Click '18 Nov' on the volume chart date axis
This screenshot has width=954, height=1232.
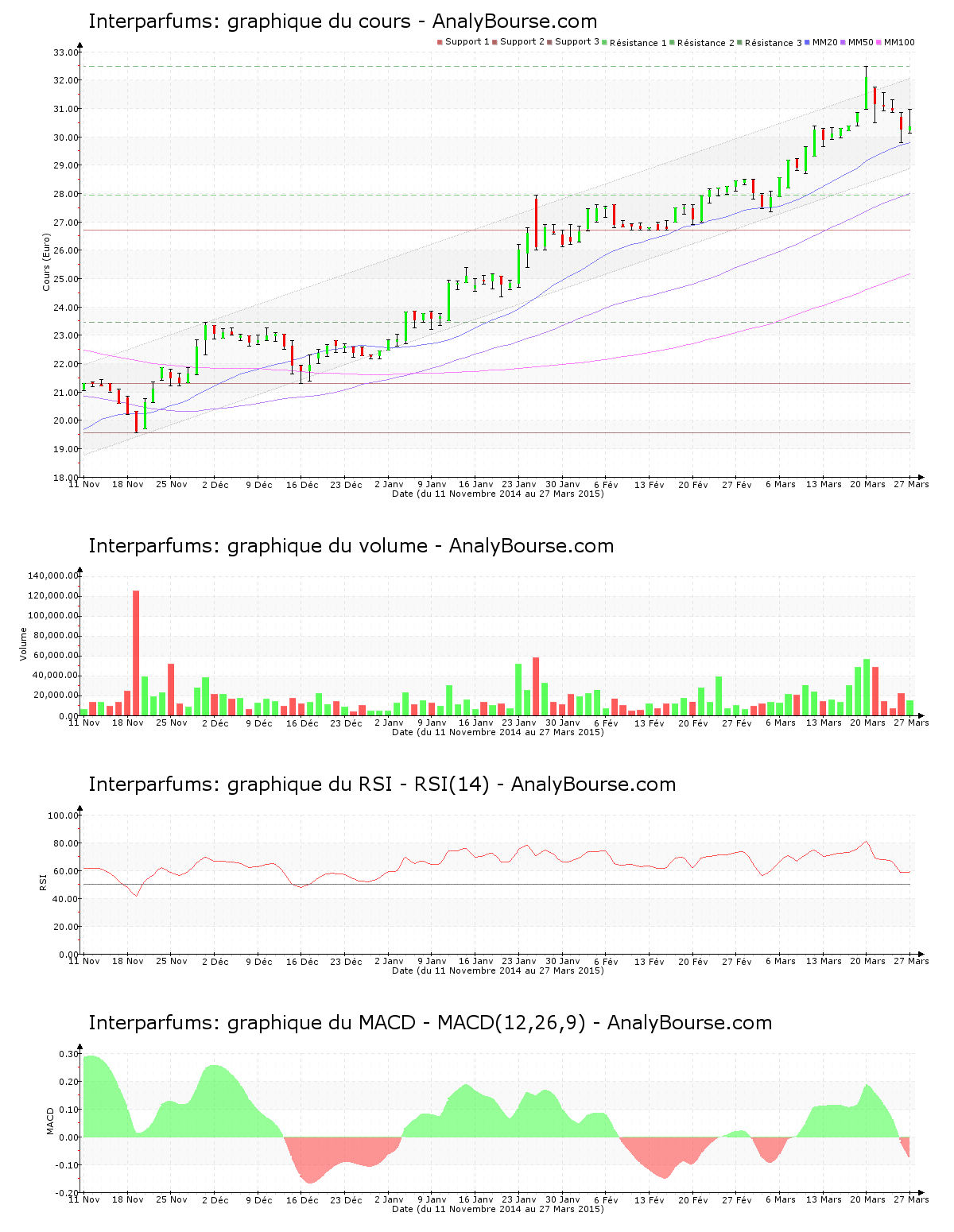coord(127,723)
